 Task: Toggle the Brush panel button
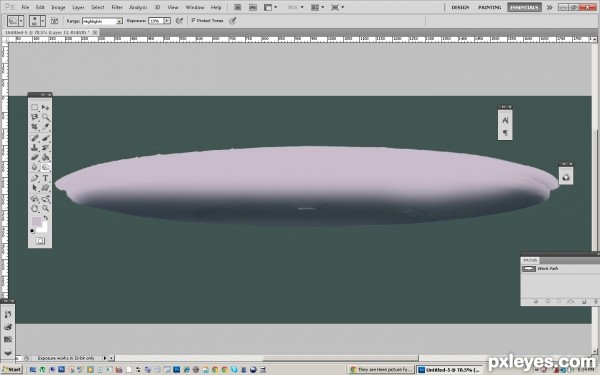click(55, 21)
